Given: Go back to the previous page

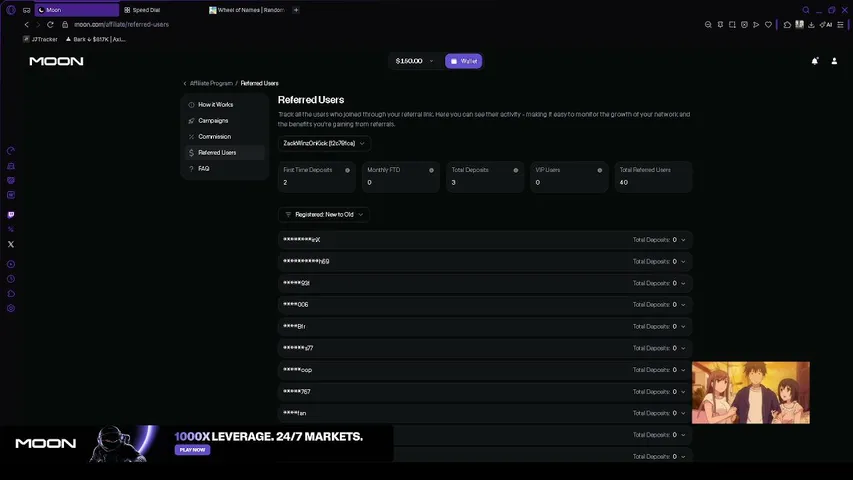Looking at the screenshot, I should click(x=26, y=24).
